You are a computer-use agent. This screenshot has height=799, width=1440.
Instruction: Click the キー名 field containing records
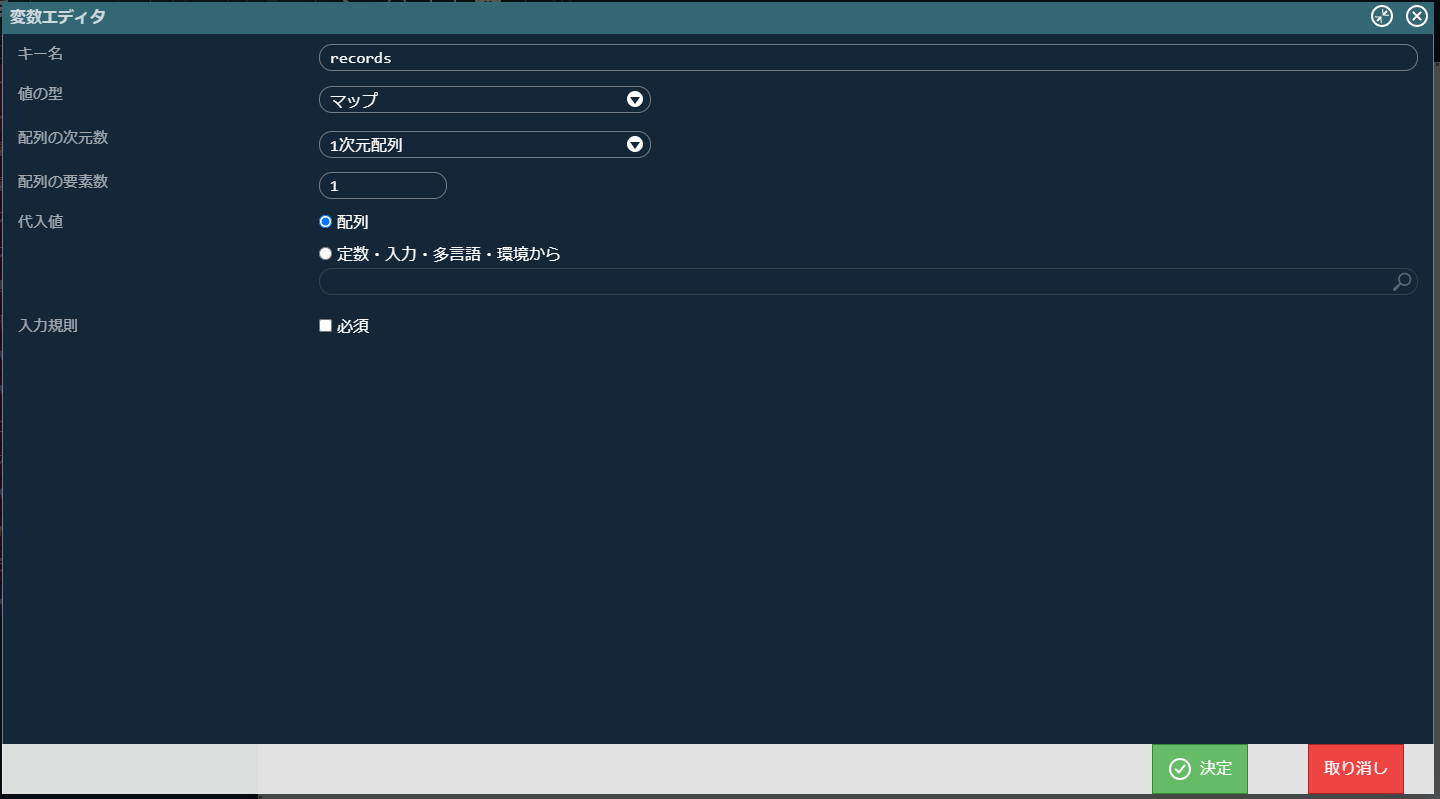pos(868,58)
